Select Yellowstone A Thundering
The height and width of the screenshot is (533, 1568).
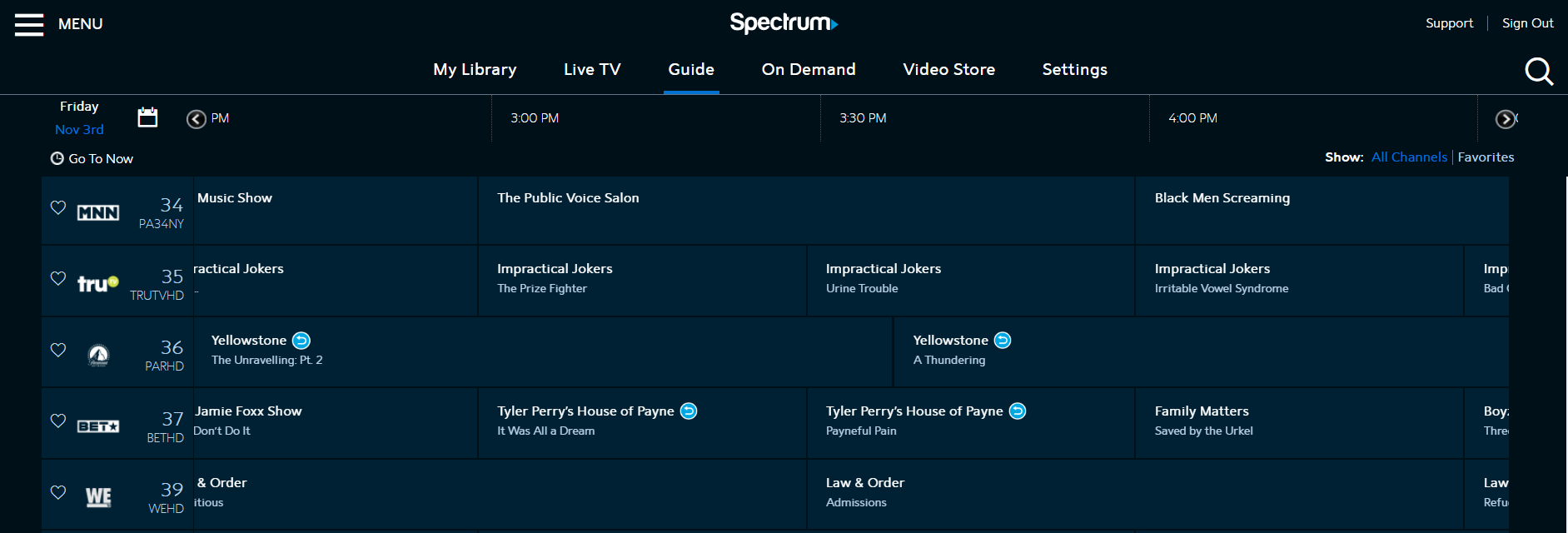pyautogui.click(x=1202, y=351)
